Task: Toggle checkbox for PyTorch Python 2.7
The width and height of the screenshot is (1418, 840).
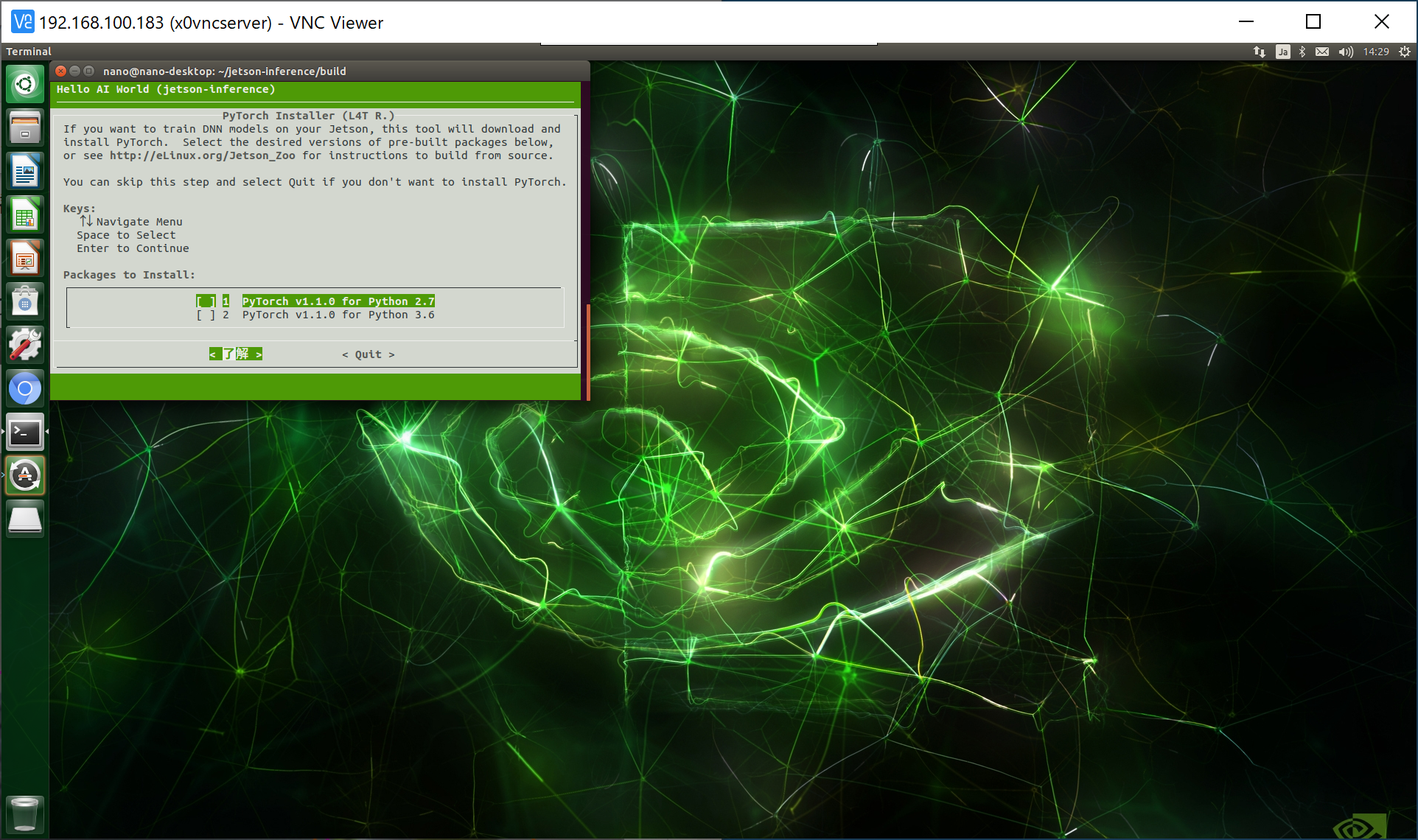Action: [206, 301]
